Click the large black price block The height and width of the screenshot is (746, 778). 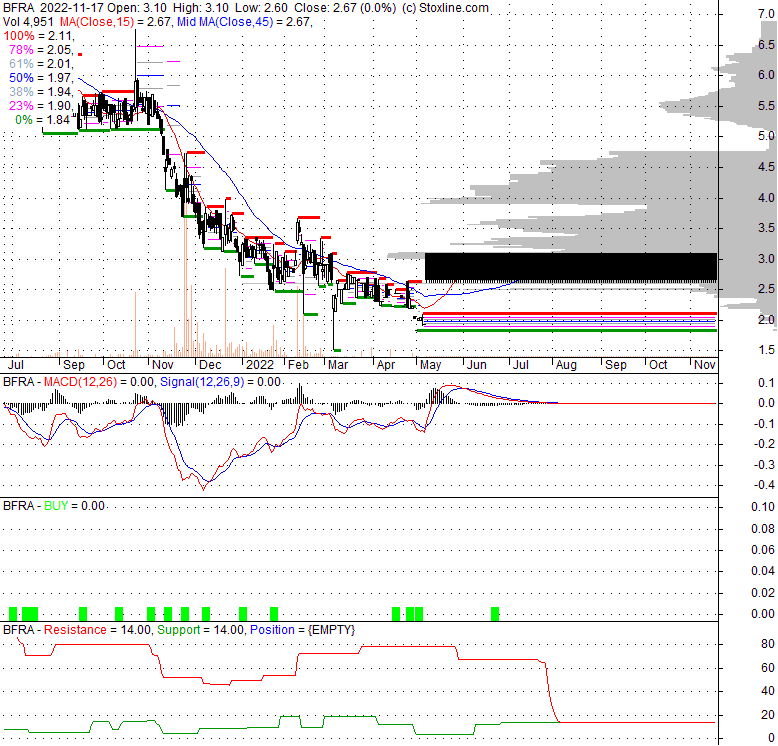pos(571,267)
